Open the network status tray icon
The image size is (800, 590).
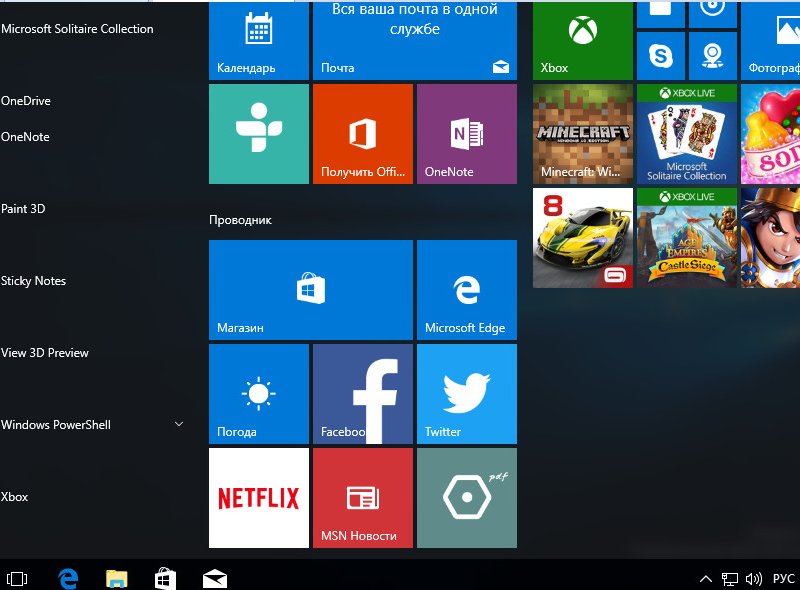730,579
